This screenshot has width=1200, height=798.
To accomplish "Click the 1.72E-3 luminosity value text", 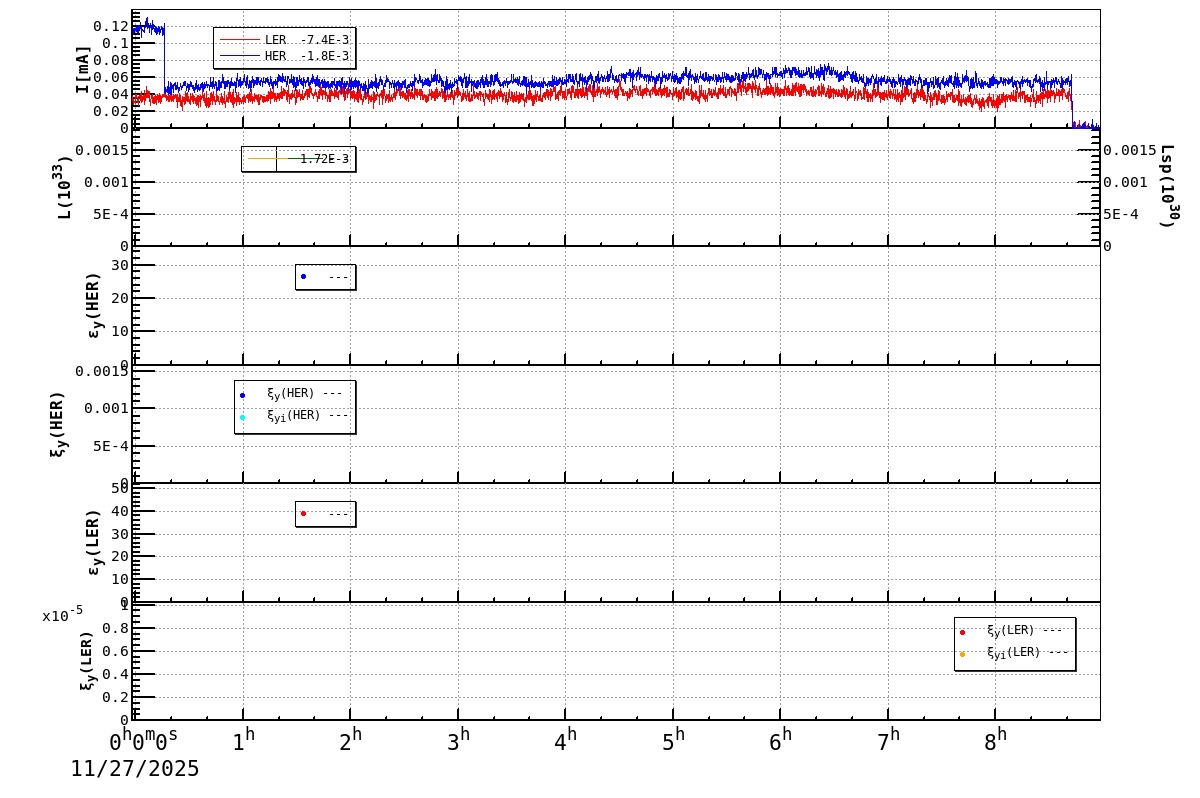I will pyautogui.click(x=327, y=157).
